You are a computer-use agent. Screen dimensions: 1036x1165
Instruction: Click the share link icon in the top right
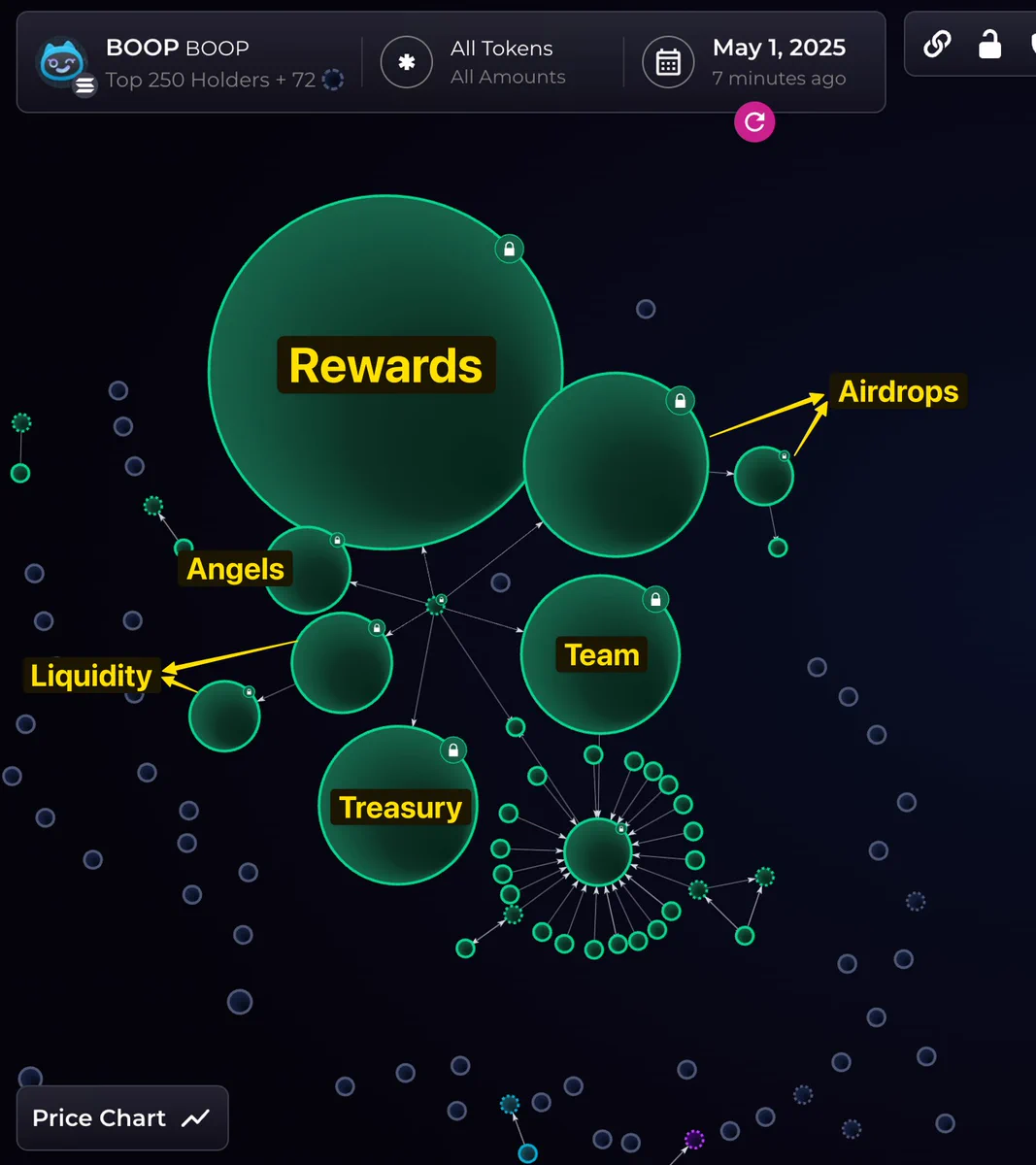pyautogui.click(x=937, y=44)
